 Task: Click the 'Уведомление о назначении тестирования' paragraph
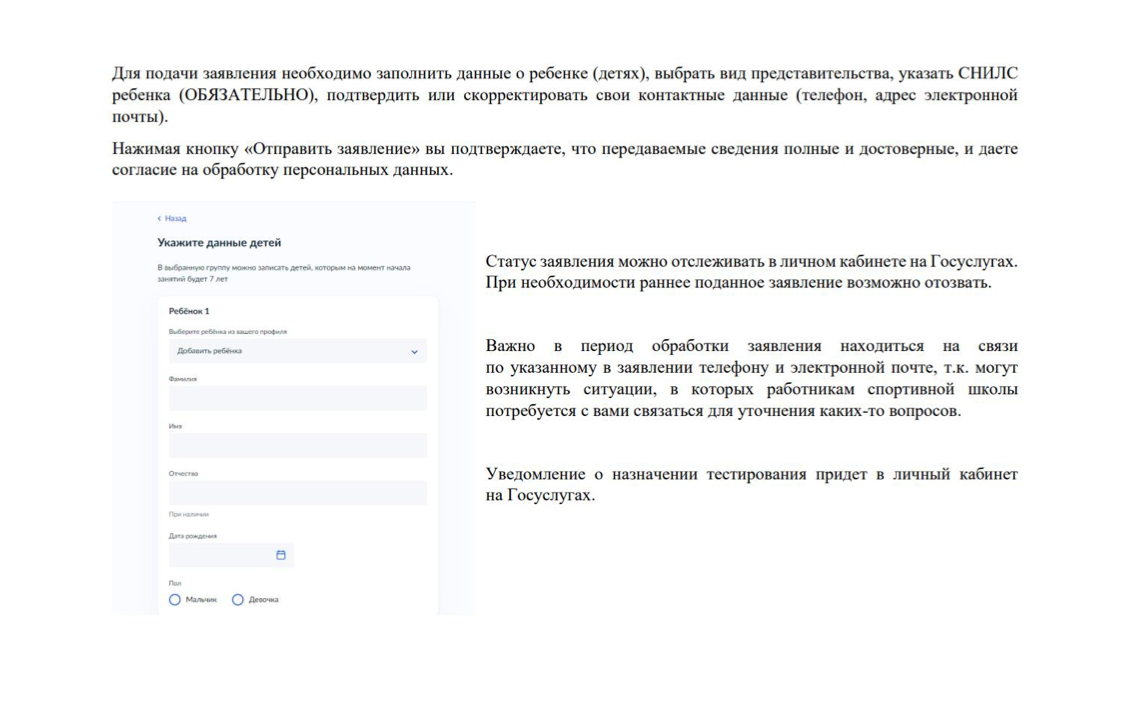click(x=750, y=484)
